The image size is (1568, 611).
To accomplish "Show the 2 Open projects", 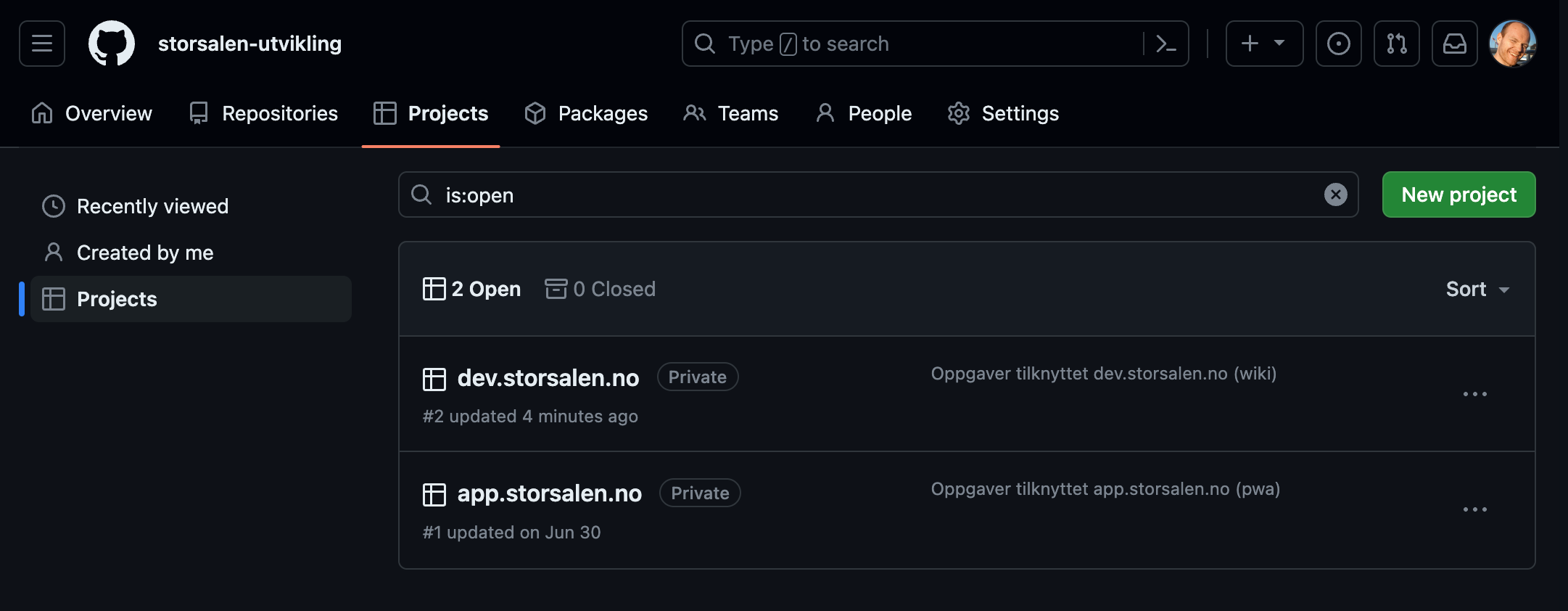I will point(471,289).
